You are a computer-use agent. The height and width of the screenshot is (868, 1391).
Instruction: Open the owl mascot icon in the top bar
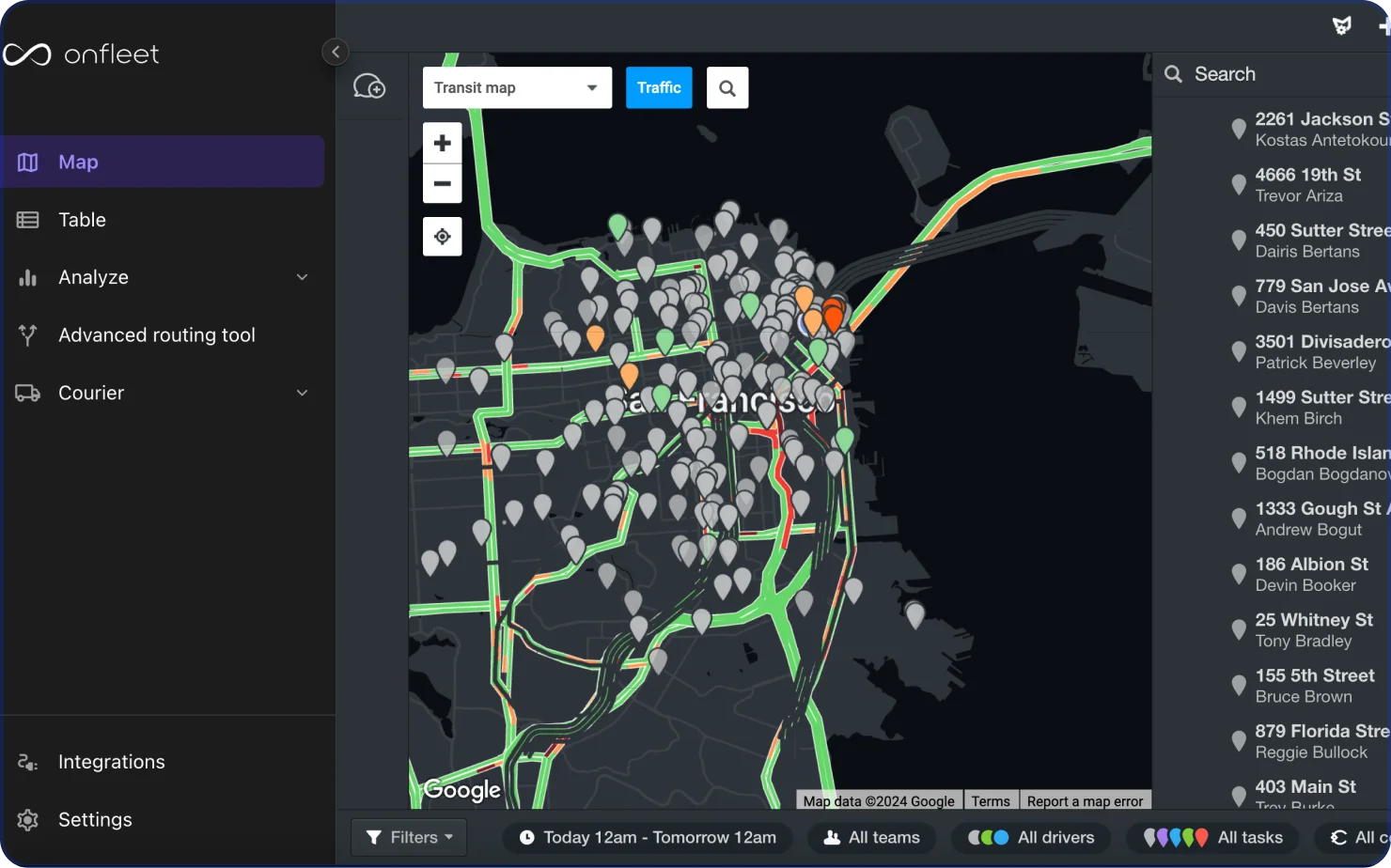tap(1342, 25)
